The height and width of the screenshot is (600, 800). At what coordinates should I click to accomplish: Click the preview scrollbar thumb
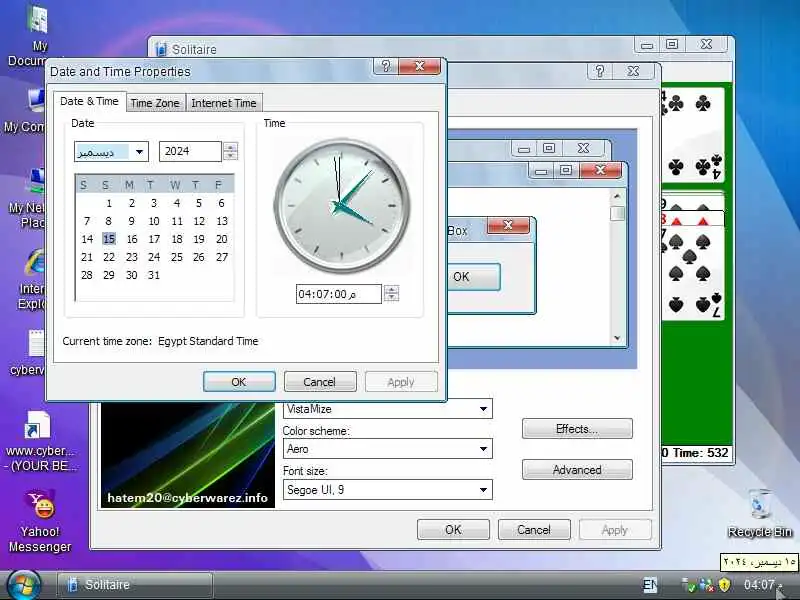(x=617, y=212)
